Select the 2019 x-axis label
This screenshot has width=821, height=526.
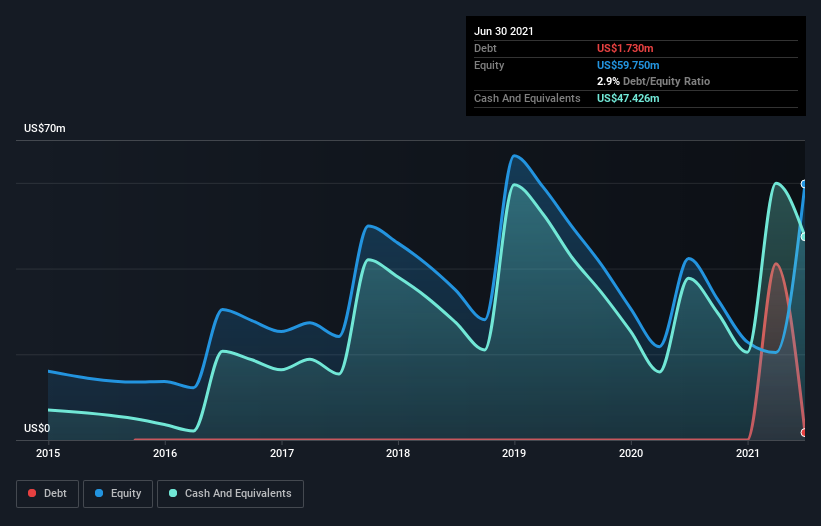click(514, 453)
